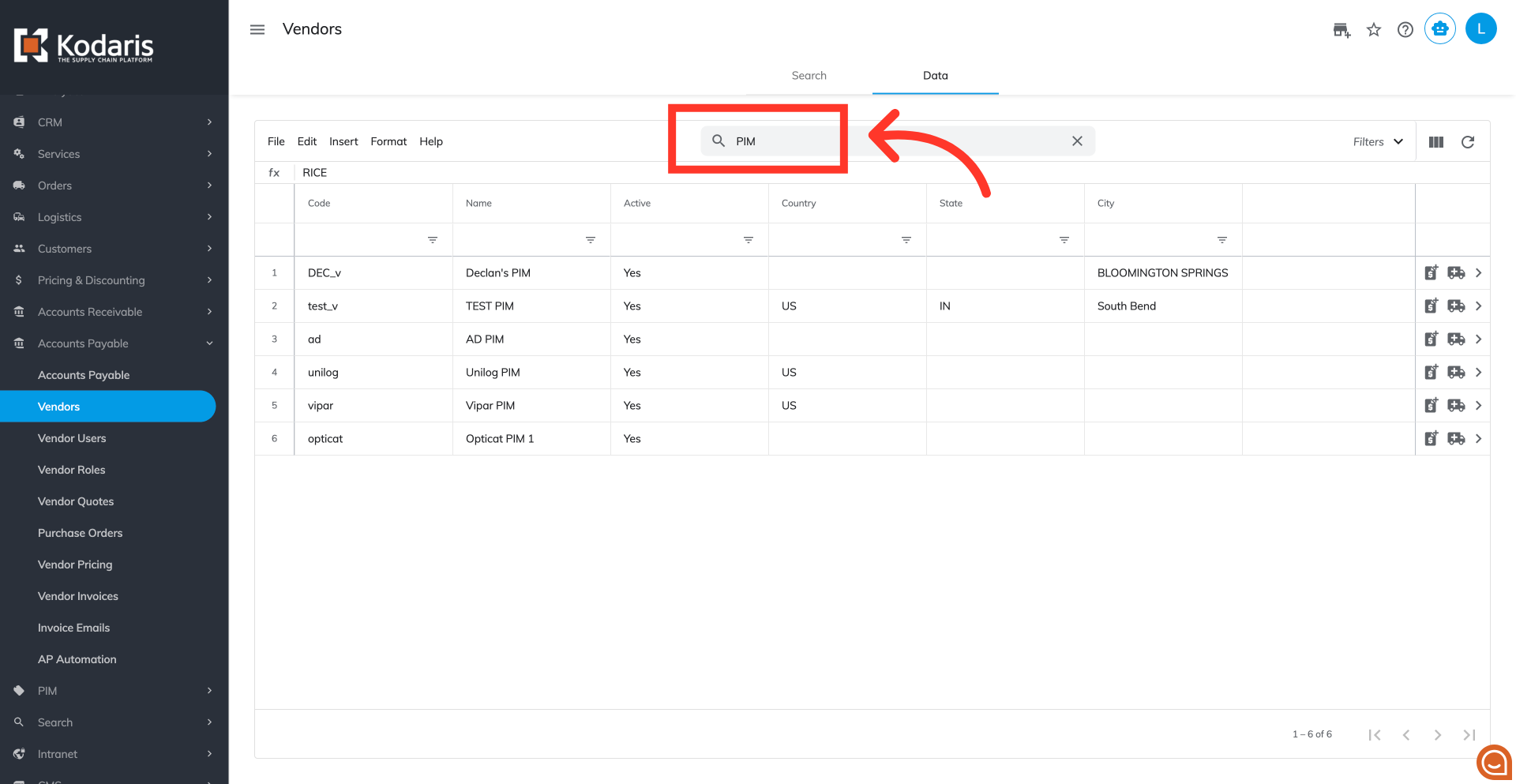Open the chat support bubble
1516x784 pixels.
(x=1494, y=763)
